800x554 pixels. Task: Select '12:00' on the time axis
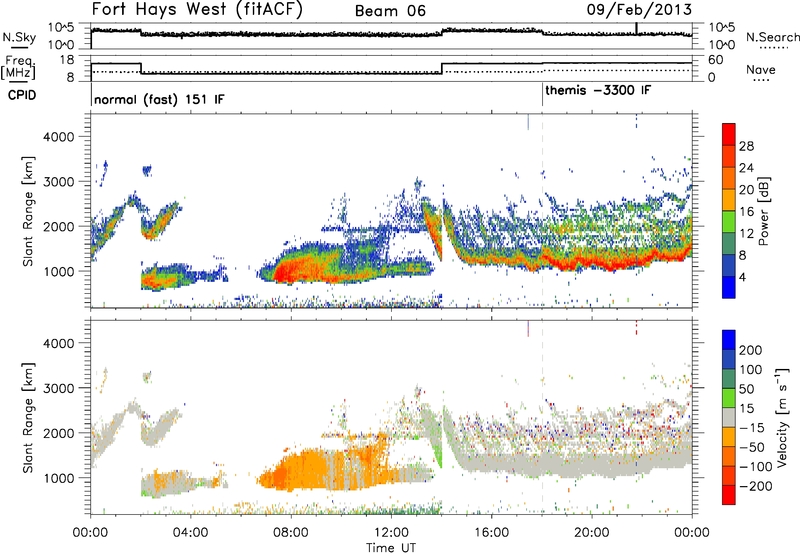point(391,533)
